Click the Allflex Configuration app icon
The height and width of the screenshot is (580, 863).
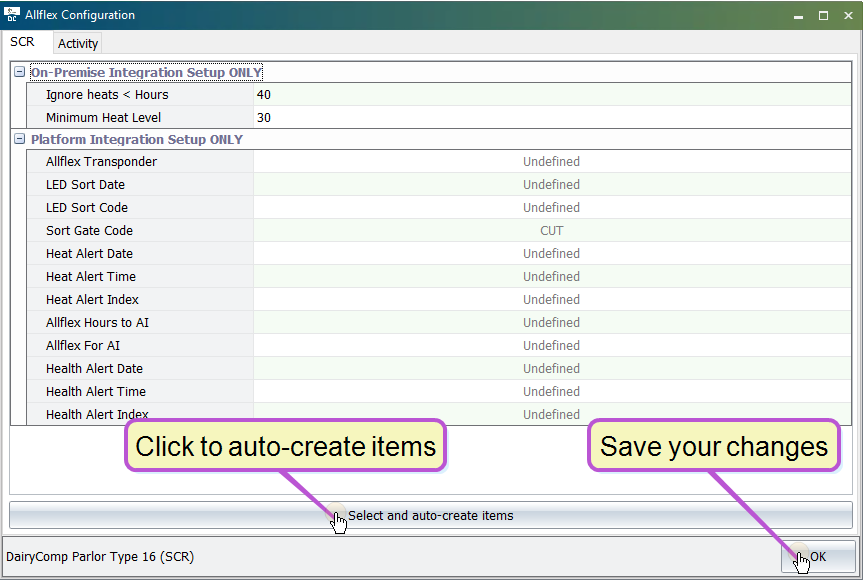11,15
